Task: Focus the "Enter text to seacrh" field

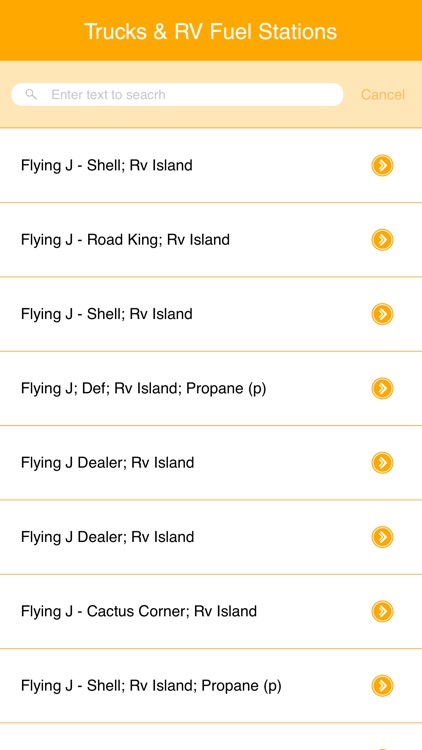Action: (177, 94)
